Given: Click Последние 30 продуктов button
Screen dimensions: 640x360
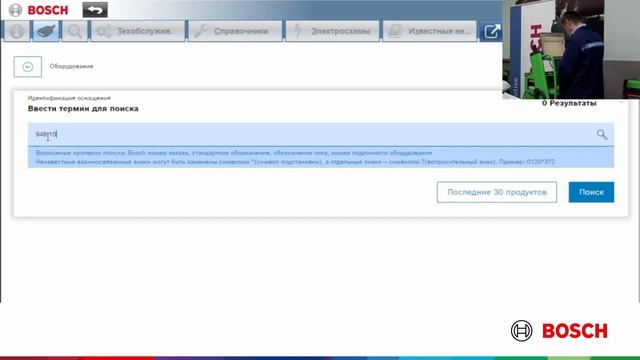Looking at the screenshot, I should click(497, 192).
